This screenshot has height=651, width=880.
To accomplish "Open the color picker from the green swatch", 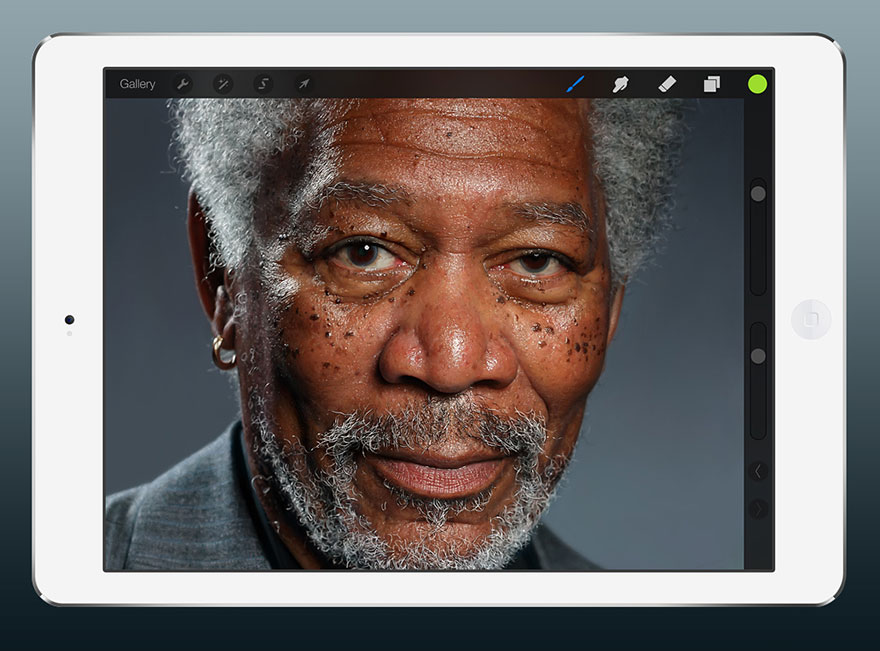I will [x=755, y=84].
